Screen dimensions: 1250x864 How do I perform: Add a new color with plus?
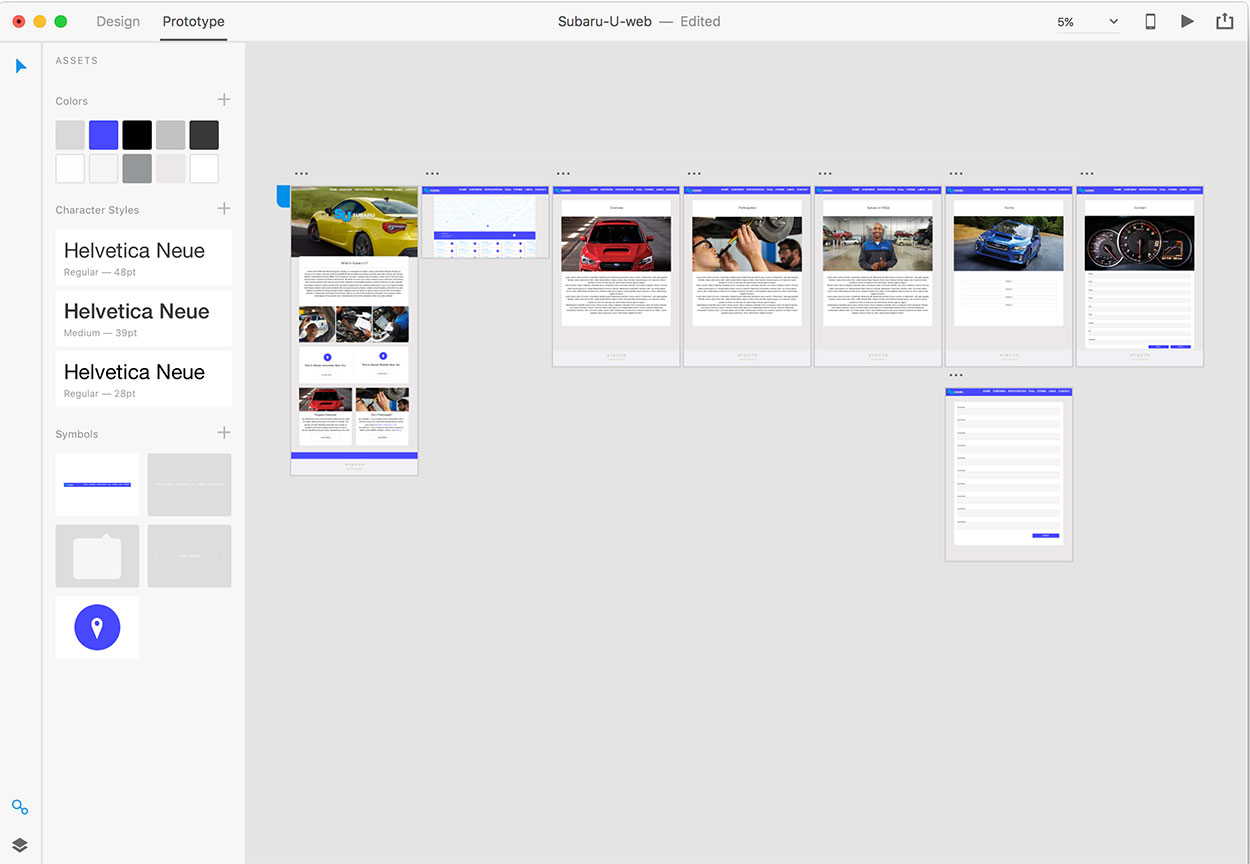pos(224,100)
